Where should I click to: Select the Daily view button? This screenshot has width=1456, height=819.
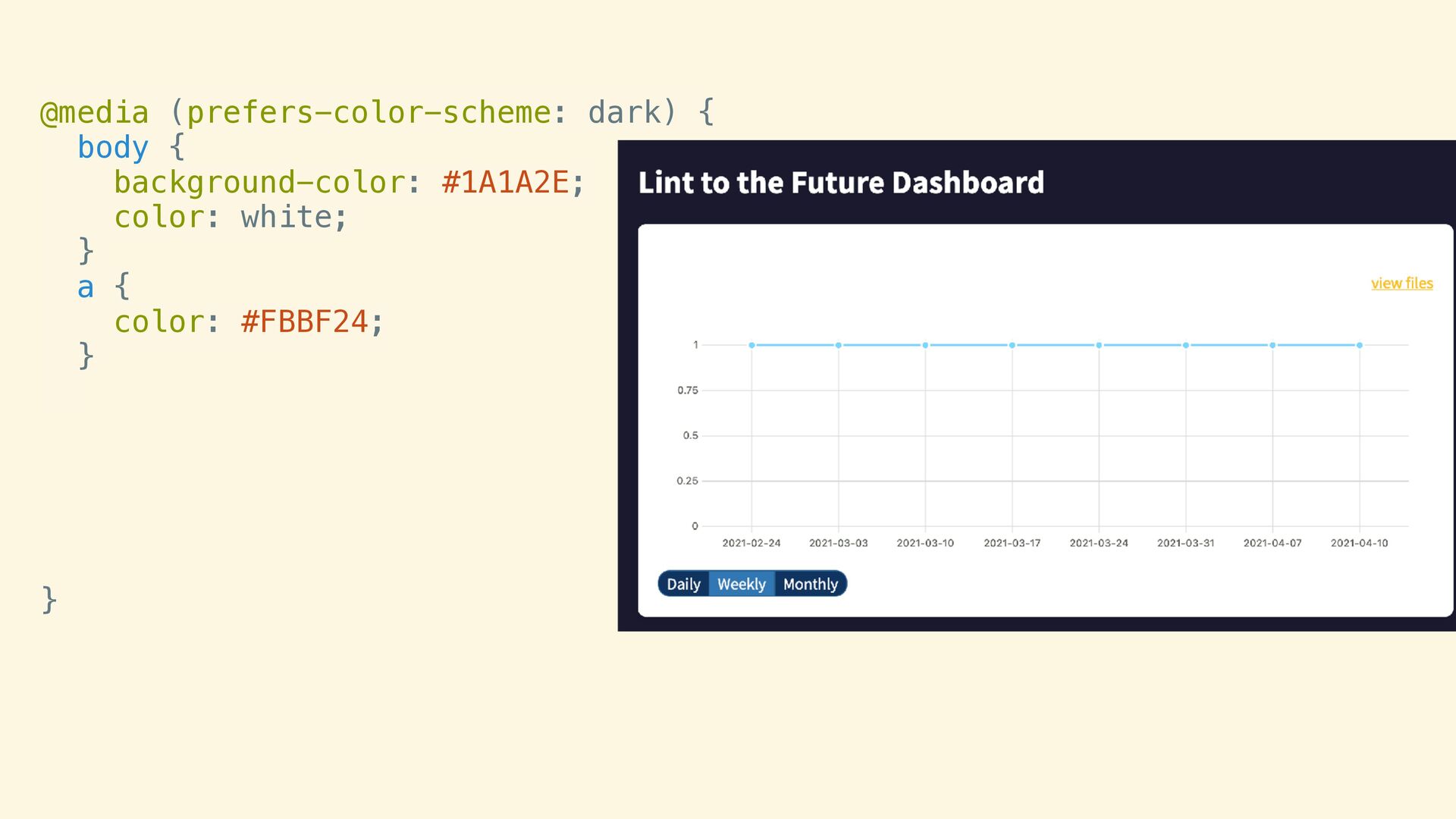click(683, 584)
